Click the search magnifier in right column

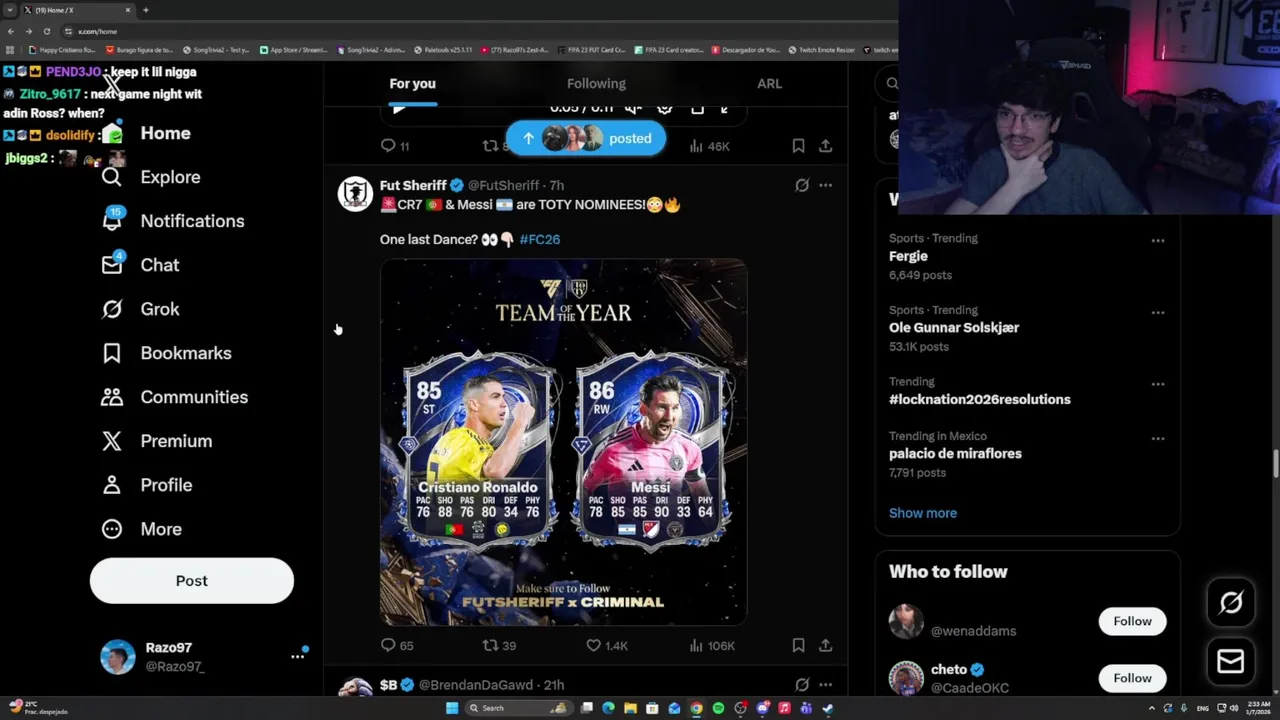pyautogui.click(x=892, y=84)
